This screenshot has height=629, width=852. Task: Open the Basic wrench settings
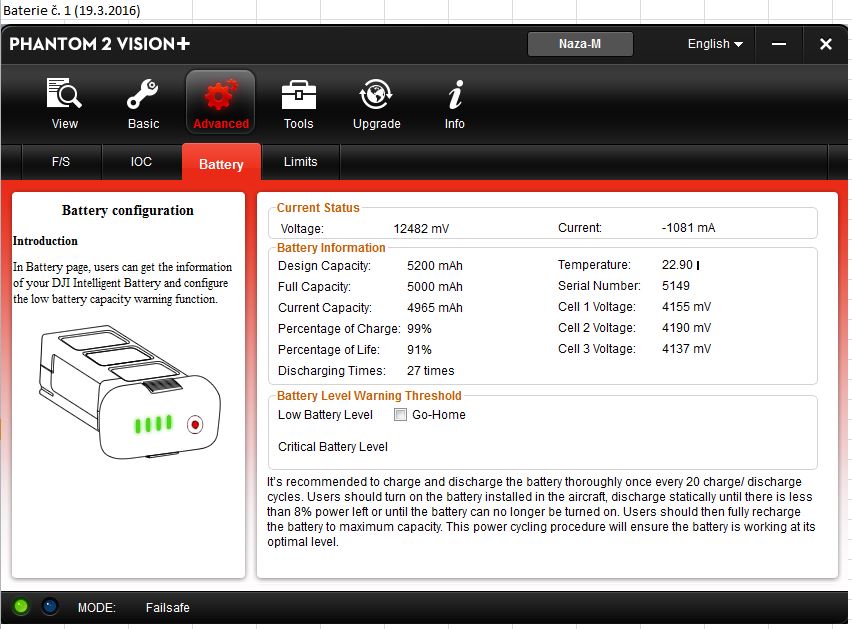coord(143,104)
